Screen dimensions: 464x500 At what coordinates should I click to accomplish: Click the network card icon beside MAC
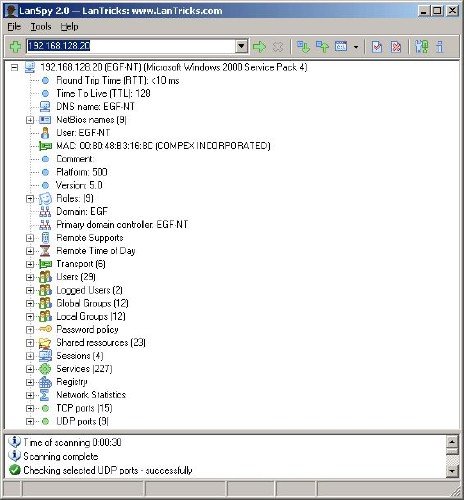45,146
